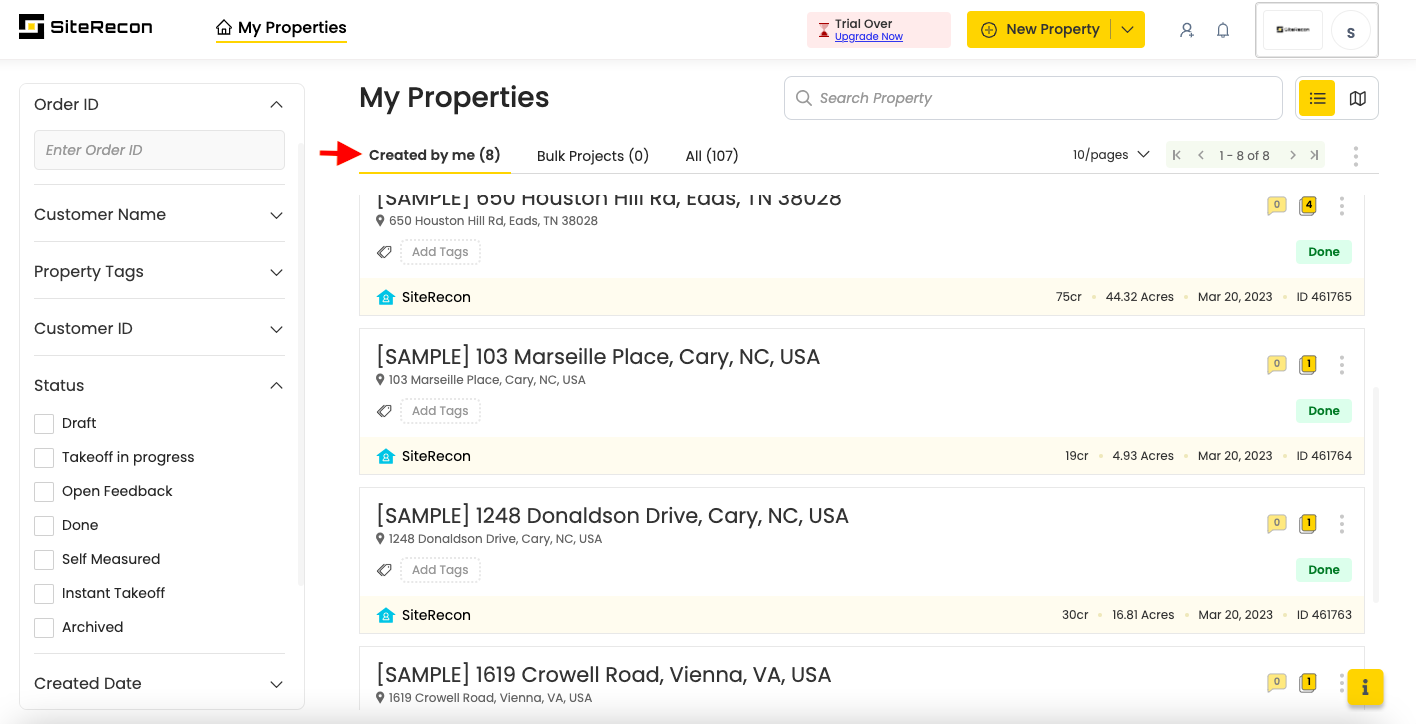Check the Instant Takeoff checkbox

pos(44,594)
